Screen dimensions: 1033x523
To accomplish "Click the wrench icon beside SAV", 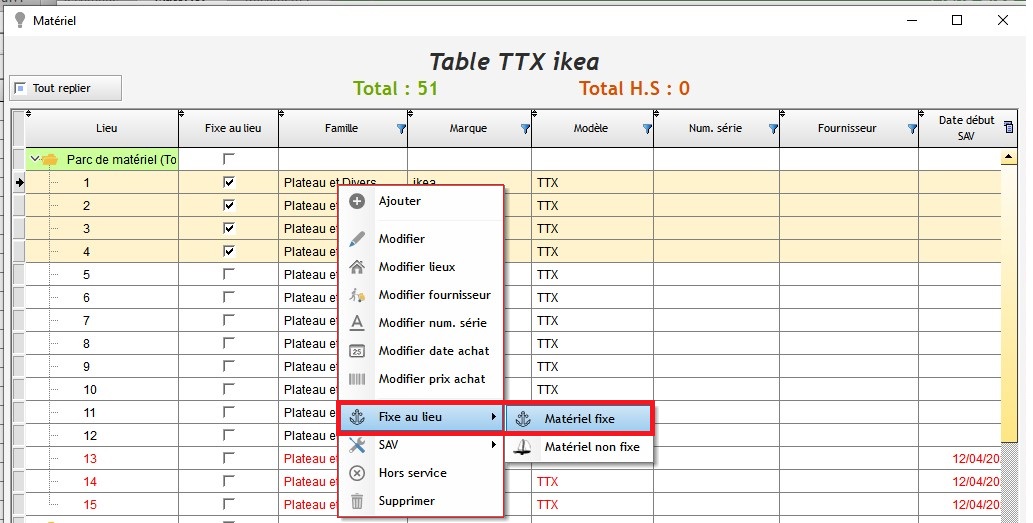I will coord(357,445).
